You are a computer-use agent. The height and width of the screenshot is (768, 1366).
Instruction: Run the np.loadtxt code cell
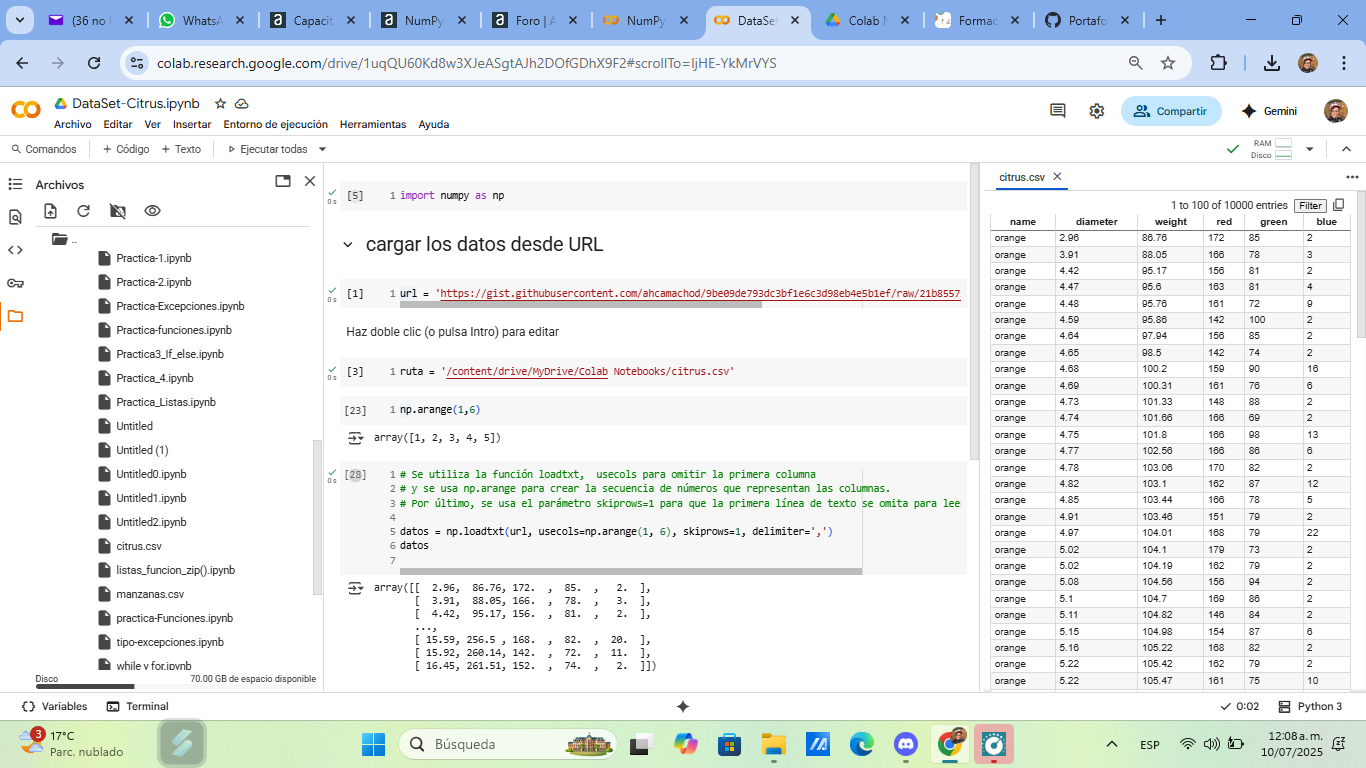(x=354, y=474)
